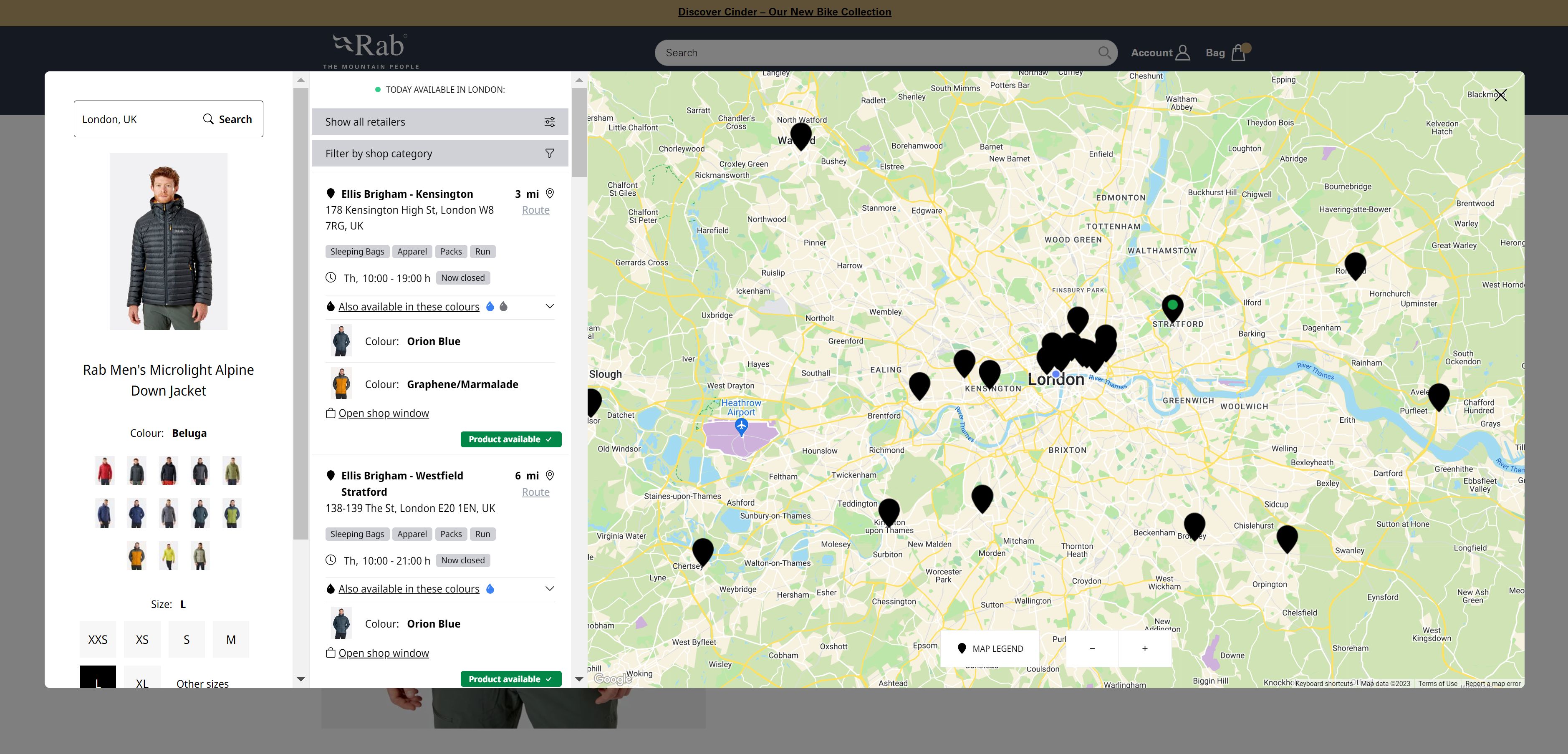
Task: Click Search button in location box
Action: [x=227, y=119]
